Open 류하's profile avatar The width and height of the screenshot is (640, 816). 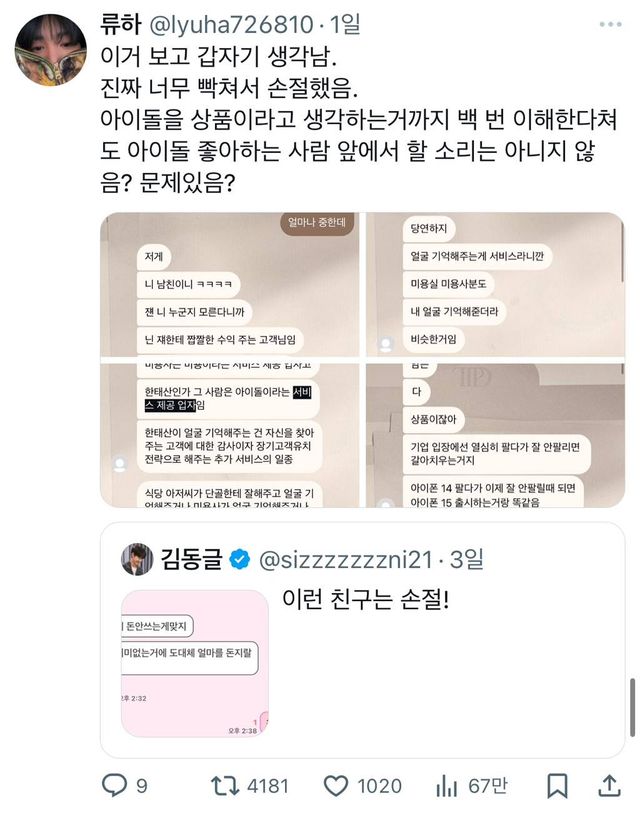50,50
